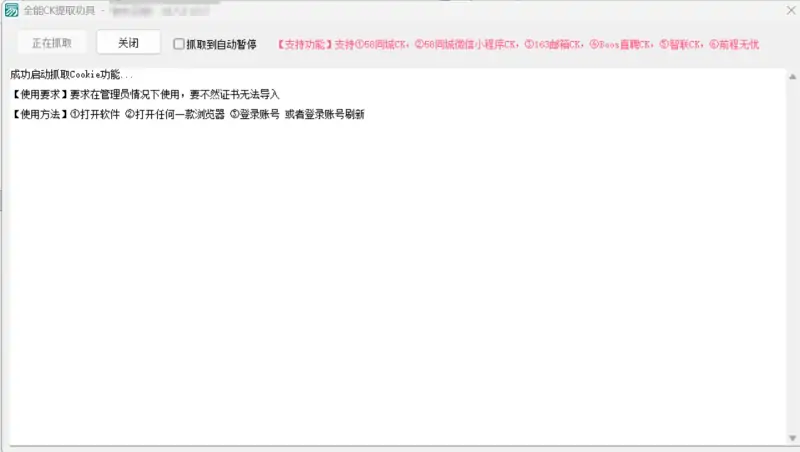
Task: Click the 全能CK提取 window title text
Action: [58, 11]
